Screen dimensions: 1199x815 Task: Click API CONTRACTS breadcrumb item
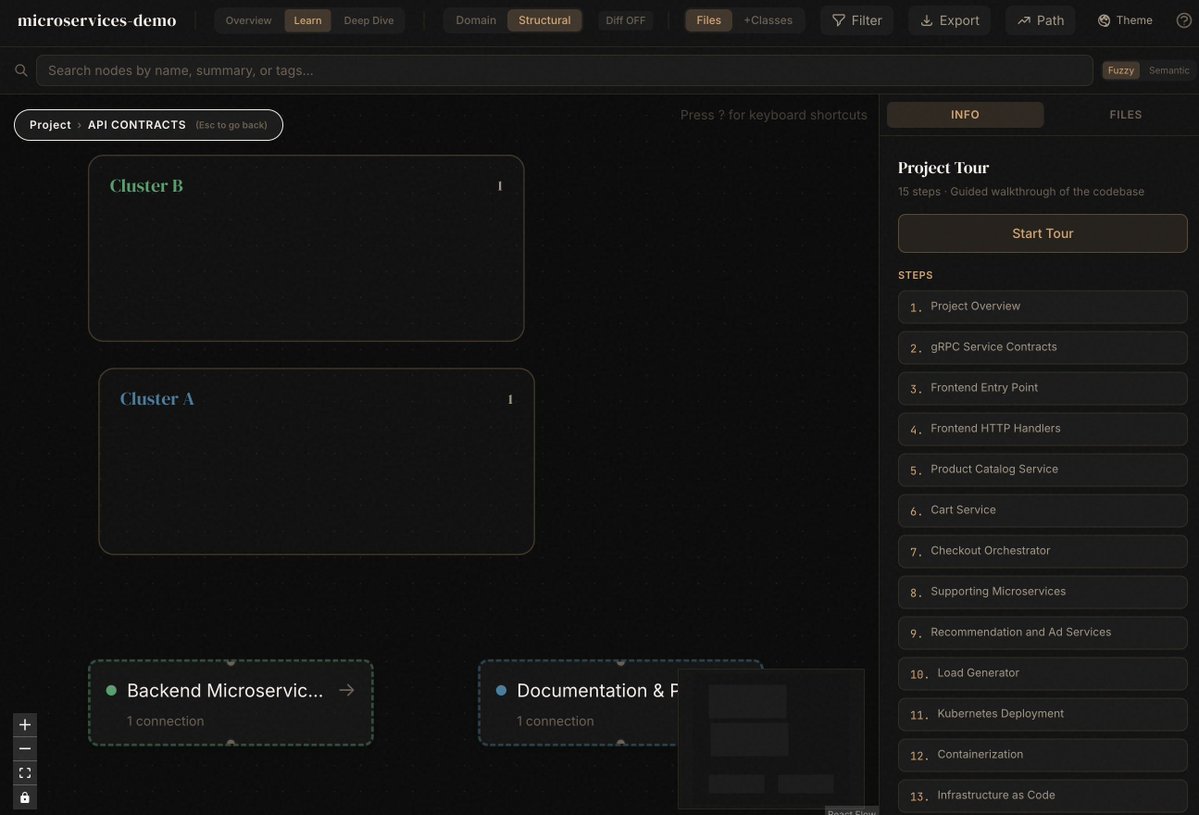[136, 125]
